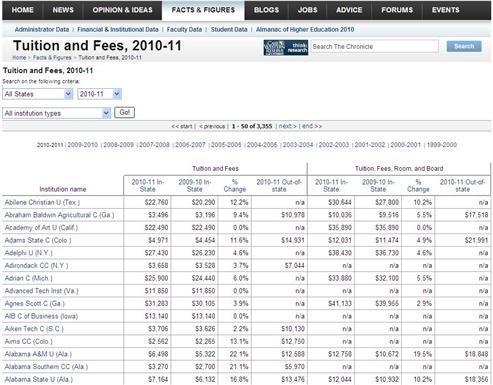Expand the All States dropdown
Screen dimensions: 493x385
point(38,94)
